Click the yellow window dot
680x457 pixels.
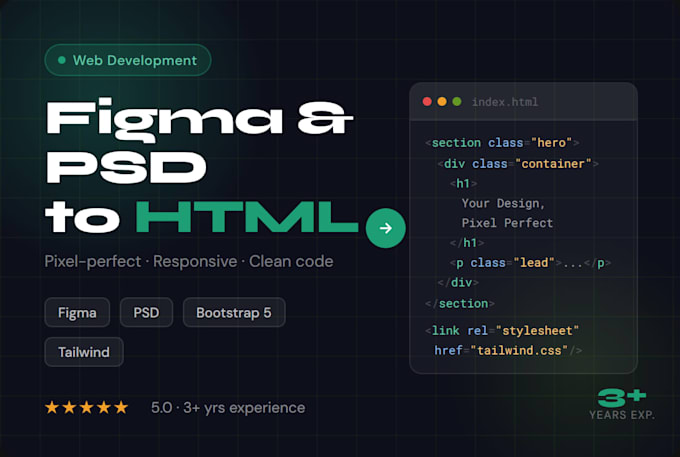[442, 101]
